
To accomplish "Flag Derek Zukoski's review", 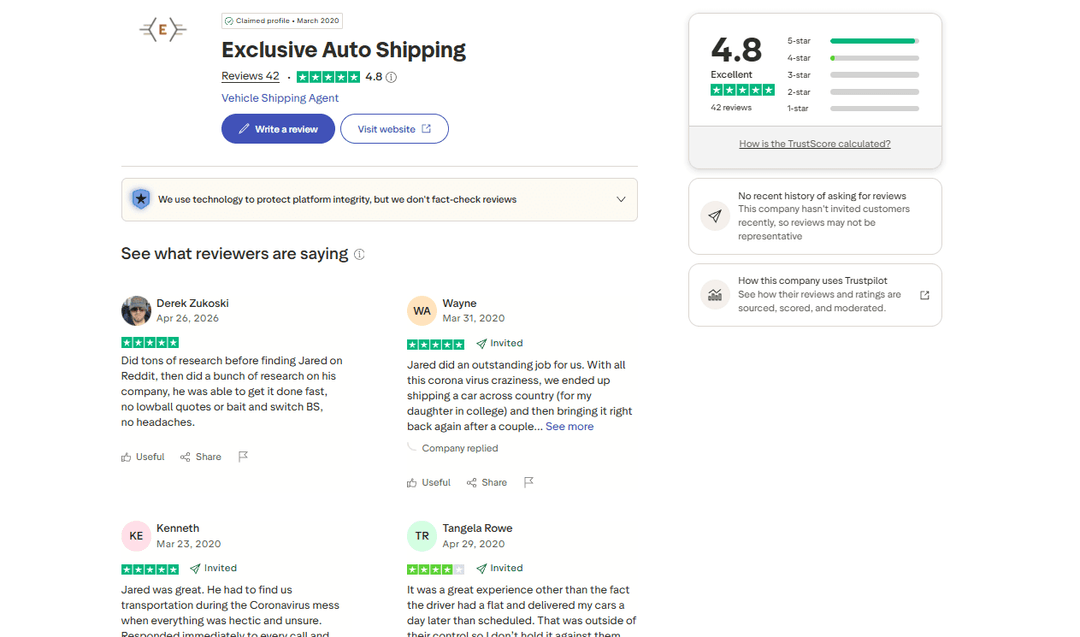I will (x=242, y=457).
